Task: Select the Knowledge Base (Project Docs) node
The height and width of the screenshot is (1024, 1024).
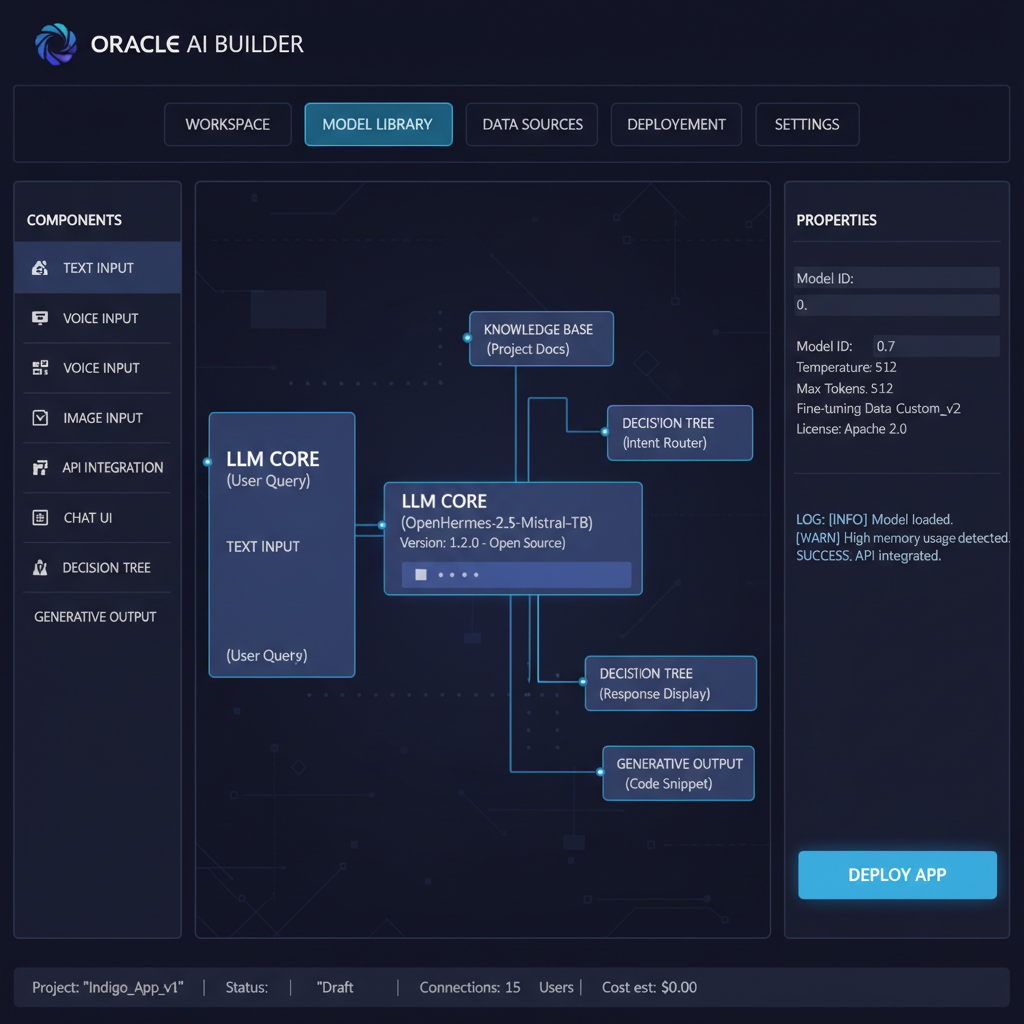Action: click(541, 339)
